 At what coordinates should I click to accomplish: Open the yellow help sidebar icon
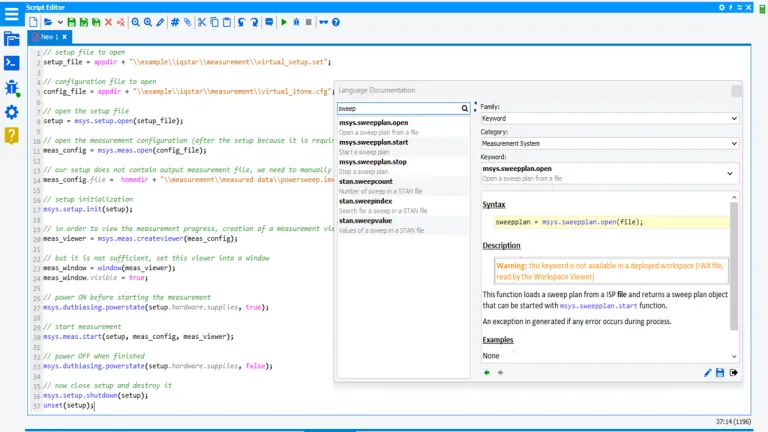11,136
